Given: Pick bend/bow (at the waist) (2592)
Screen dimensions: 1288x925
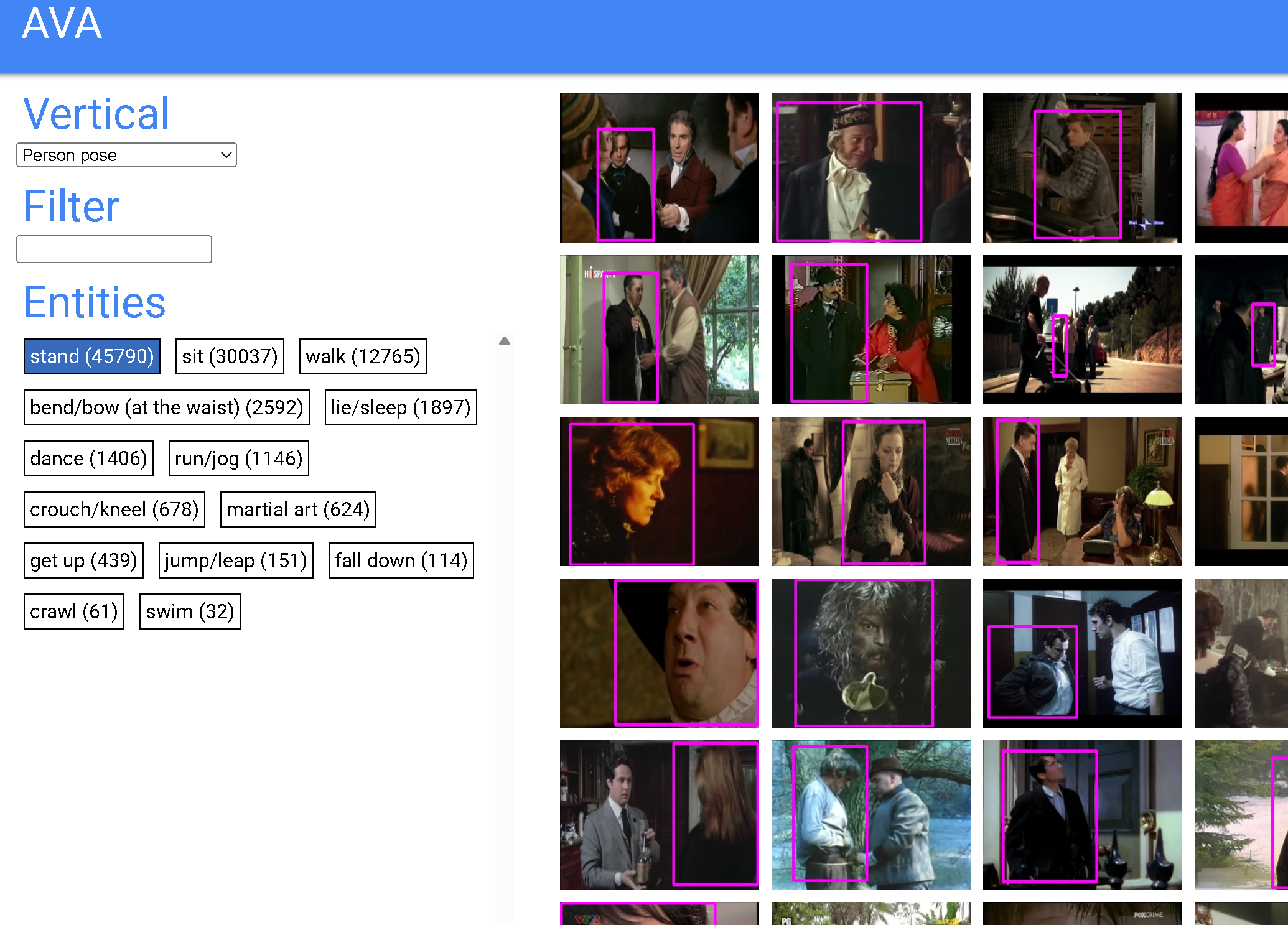Looking at the screenshot, I should 167,407.
